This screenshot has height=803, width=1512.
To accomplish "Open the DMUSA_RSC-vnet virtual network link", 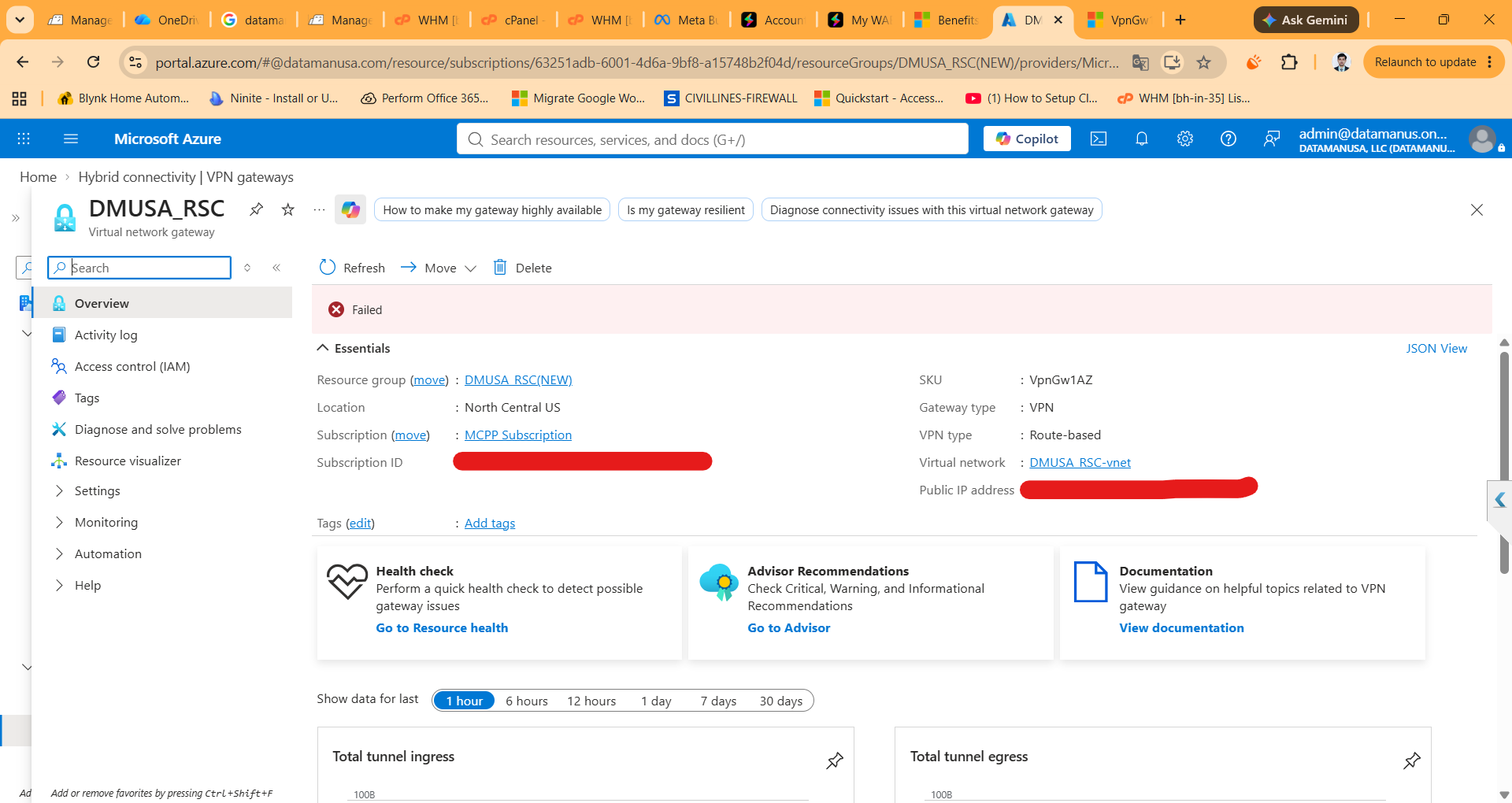I will (x=1080, y=462).
